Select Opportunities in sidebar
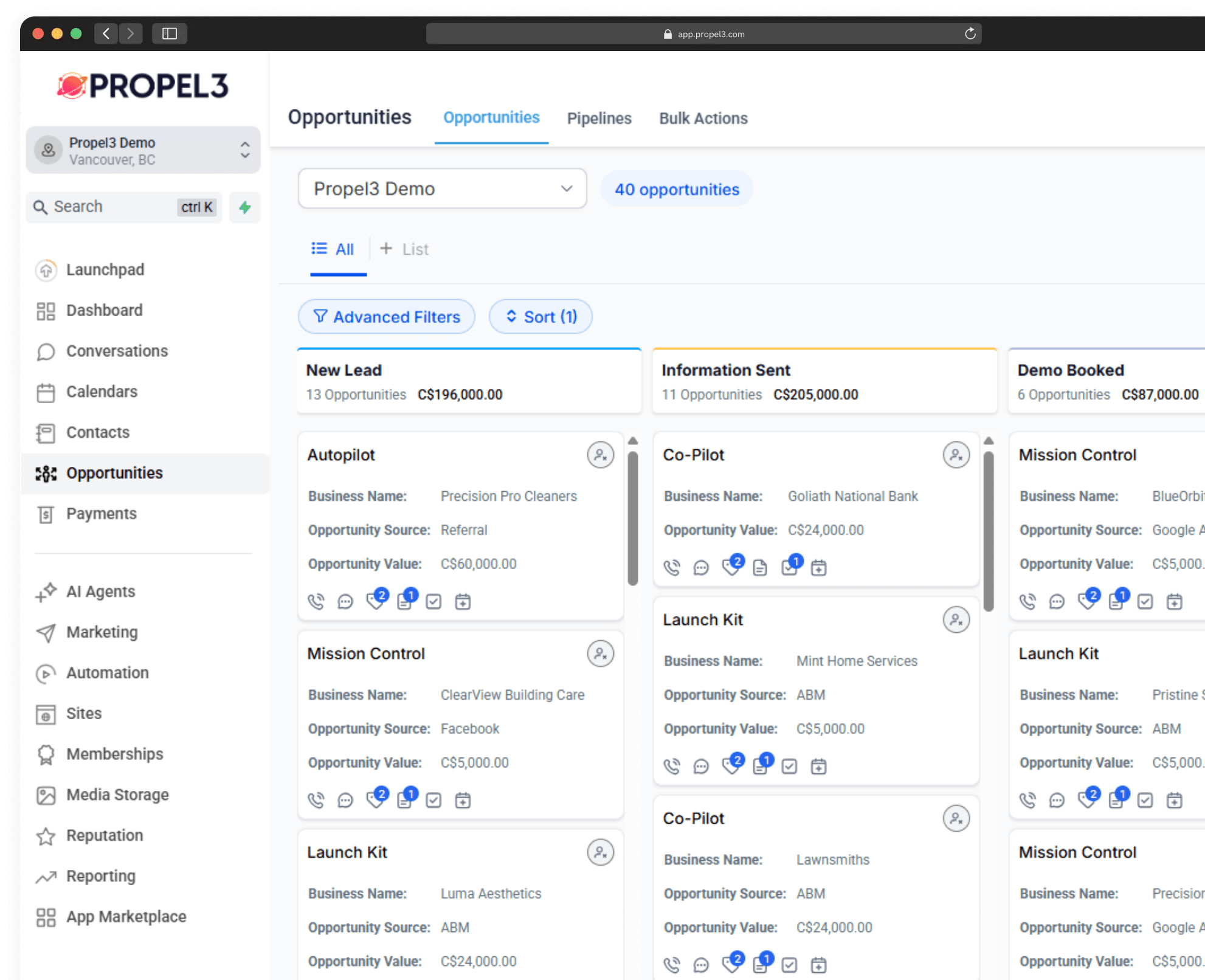 145,473
